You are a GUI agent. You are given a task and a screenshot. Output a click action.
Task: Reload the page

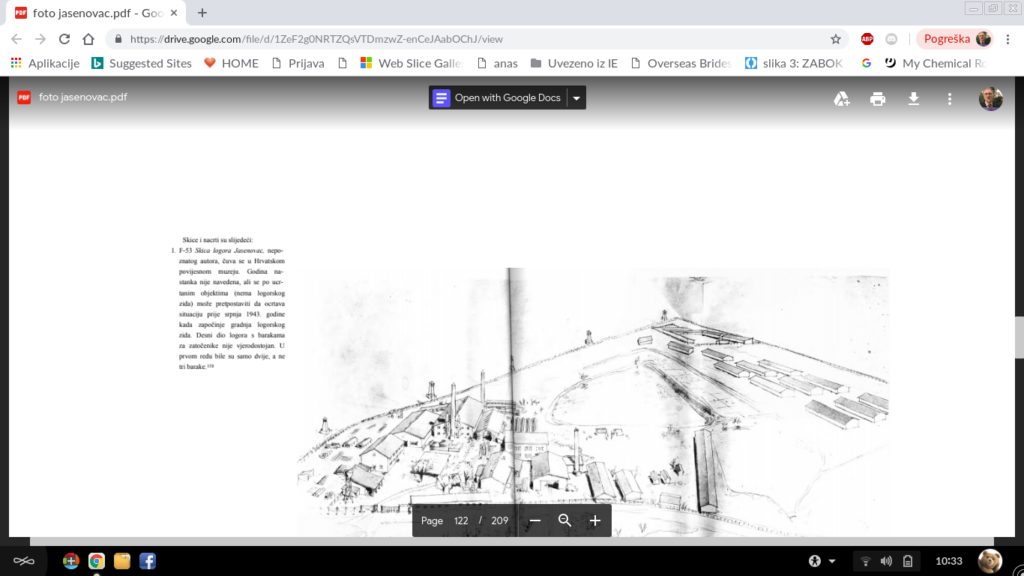coord(65,39)
